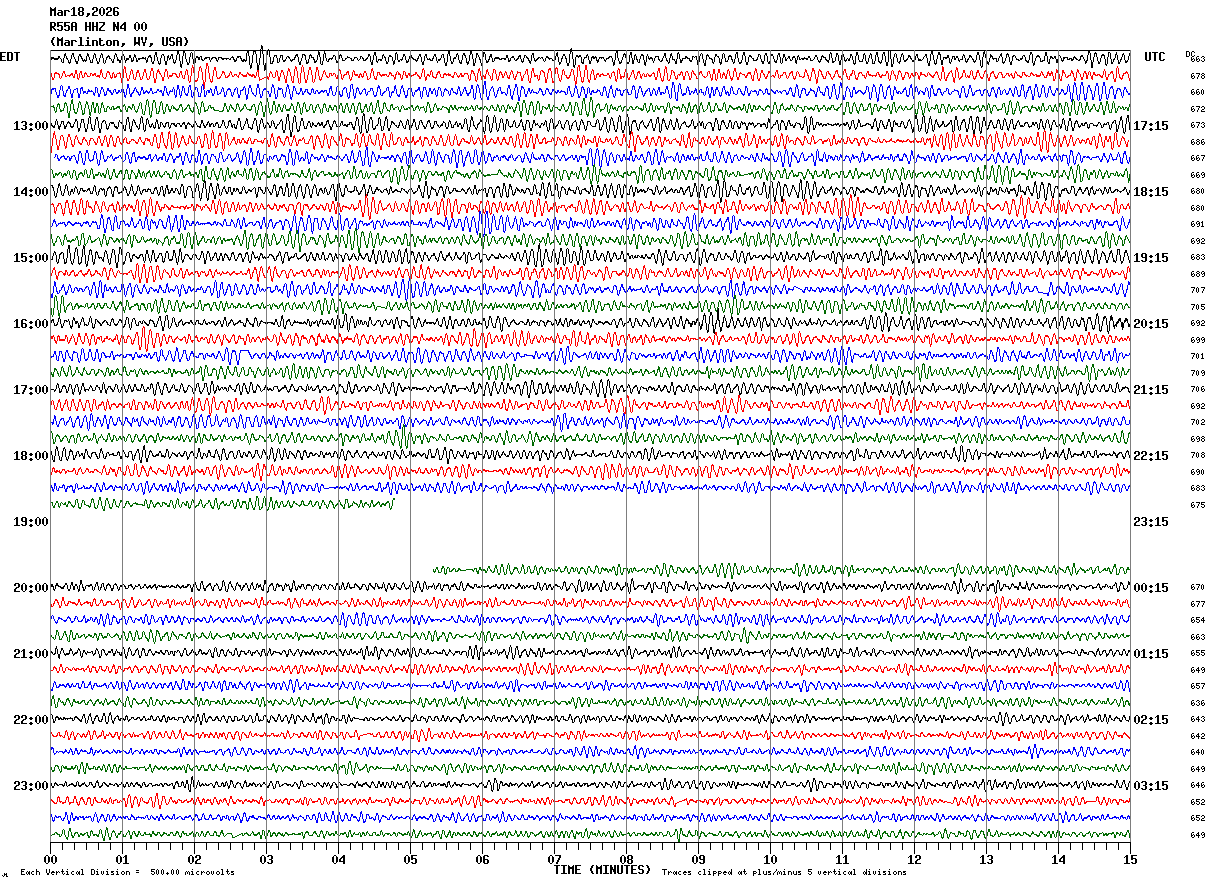Image resolution: width=1210 pixels, height=886 pixels.
Task: Click the DC offset value '691'
Action: click(1197, 225)
